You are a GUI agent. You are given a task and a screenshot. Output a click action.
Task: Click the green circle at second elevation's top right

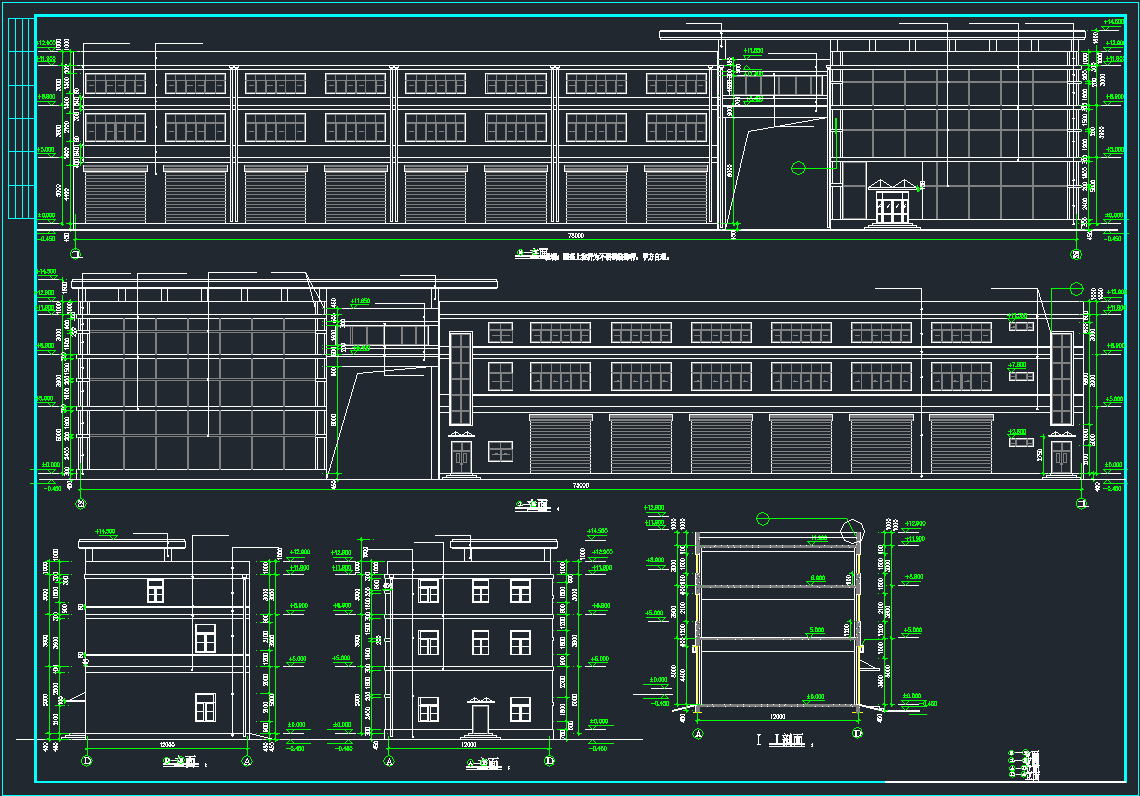click(x=1076, y=289)
